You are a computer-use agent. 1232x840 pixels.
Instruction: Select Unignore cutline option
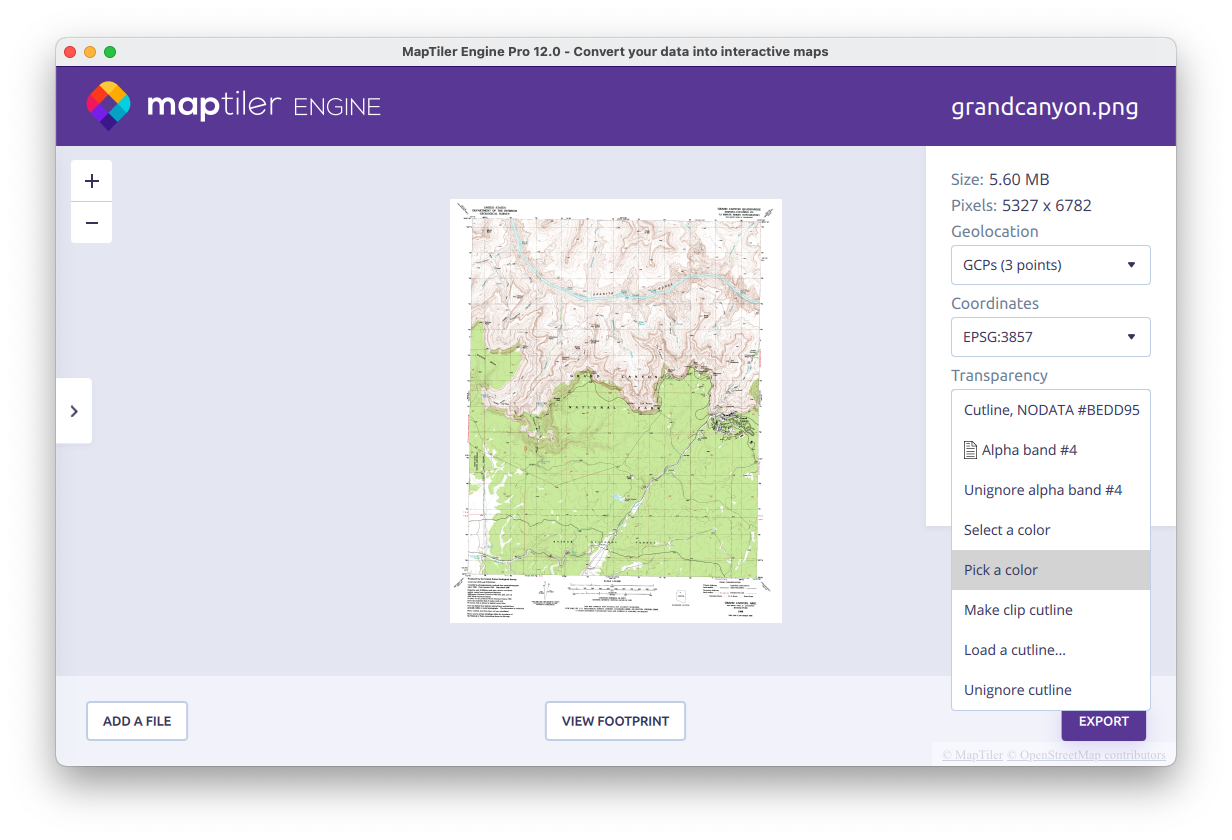tap(1017, 690)
